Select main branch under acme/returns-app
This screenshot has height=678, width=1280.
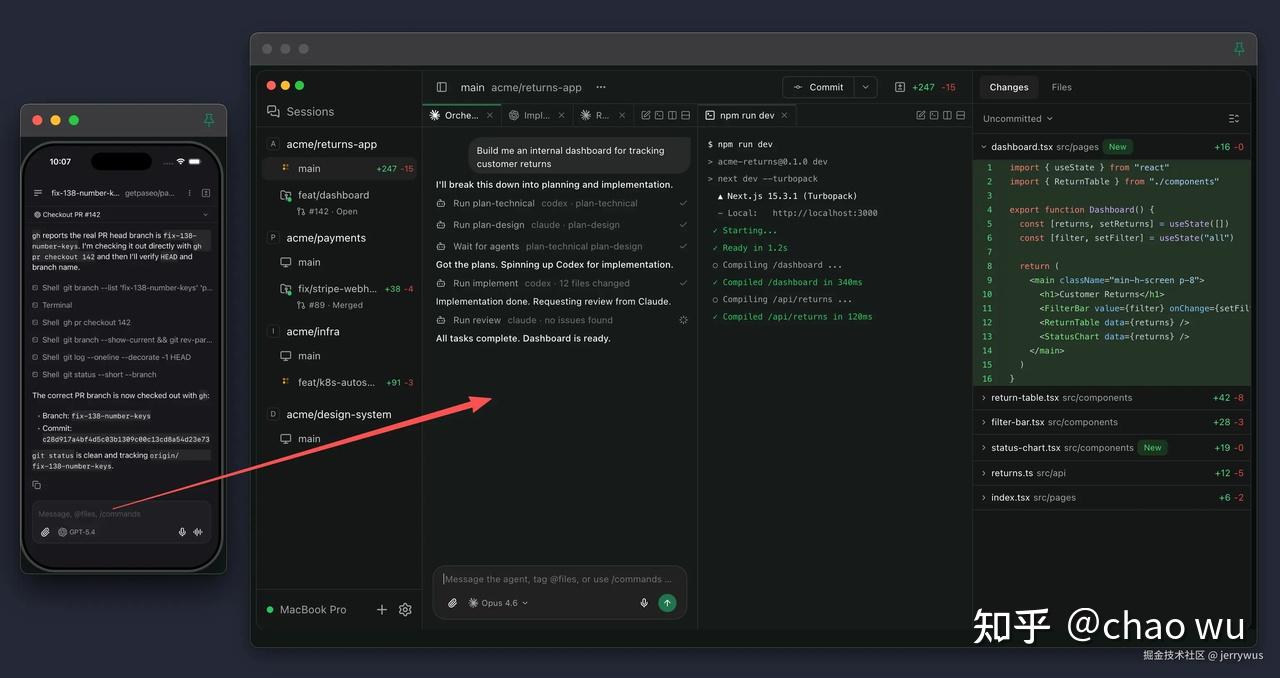point(340,169)
